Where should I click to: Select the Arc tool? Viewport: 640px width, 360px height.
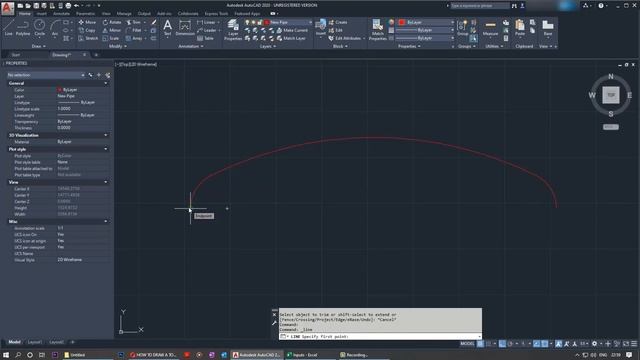(55, 27)
